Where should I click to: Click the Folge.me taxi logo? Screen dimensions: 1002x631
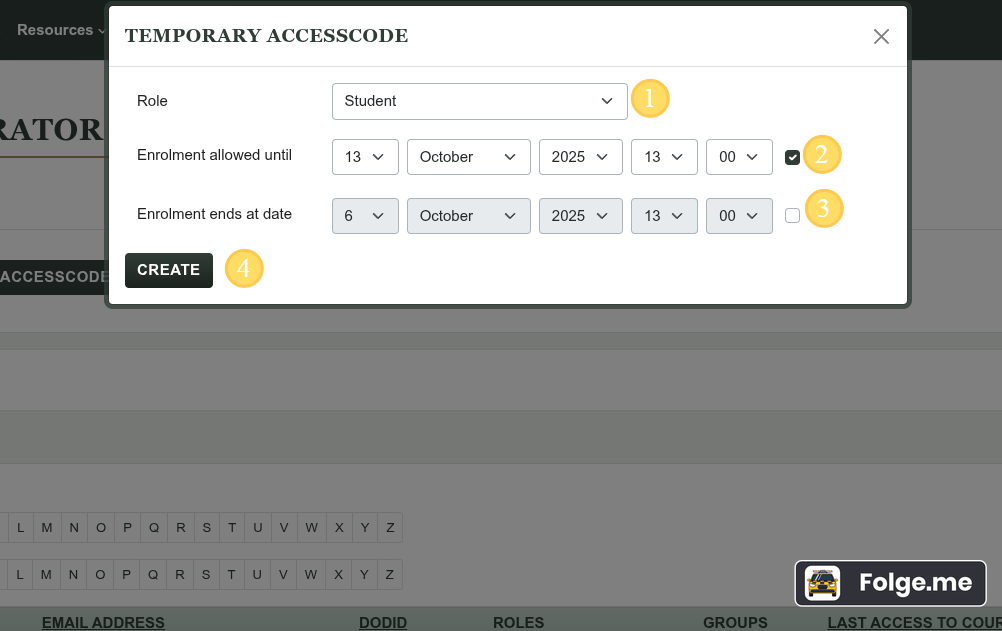(822, 583)
